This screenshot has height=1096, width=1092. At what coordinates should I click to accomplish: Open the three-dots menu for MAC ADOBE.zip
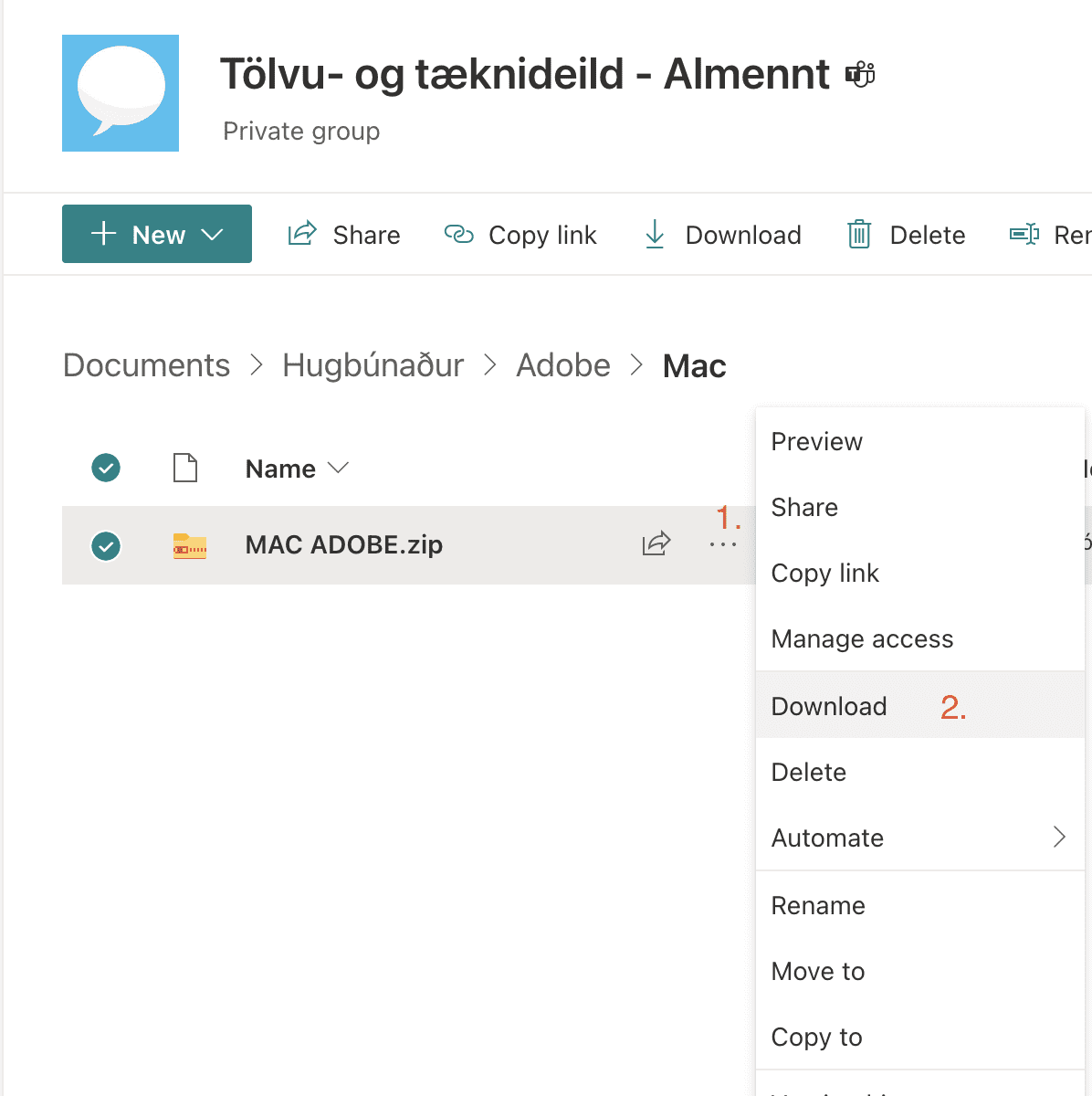722,545
